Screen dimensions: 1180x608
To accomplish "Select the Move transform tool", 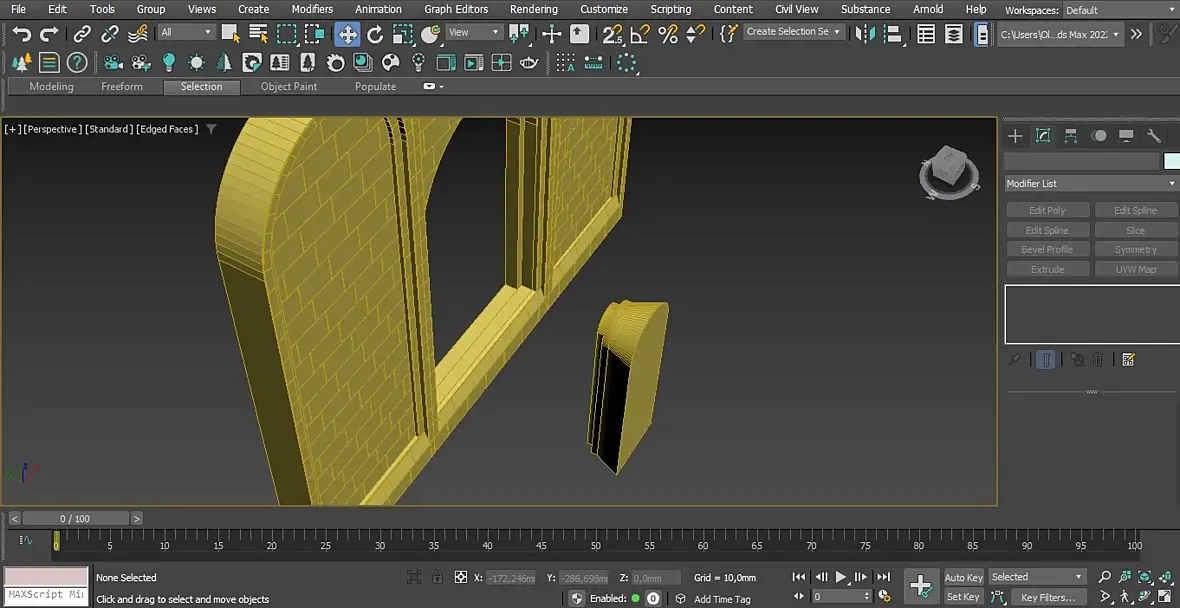I will (x=347, y=34).
